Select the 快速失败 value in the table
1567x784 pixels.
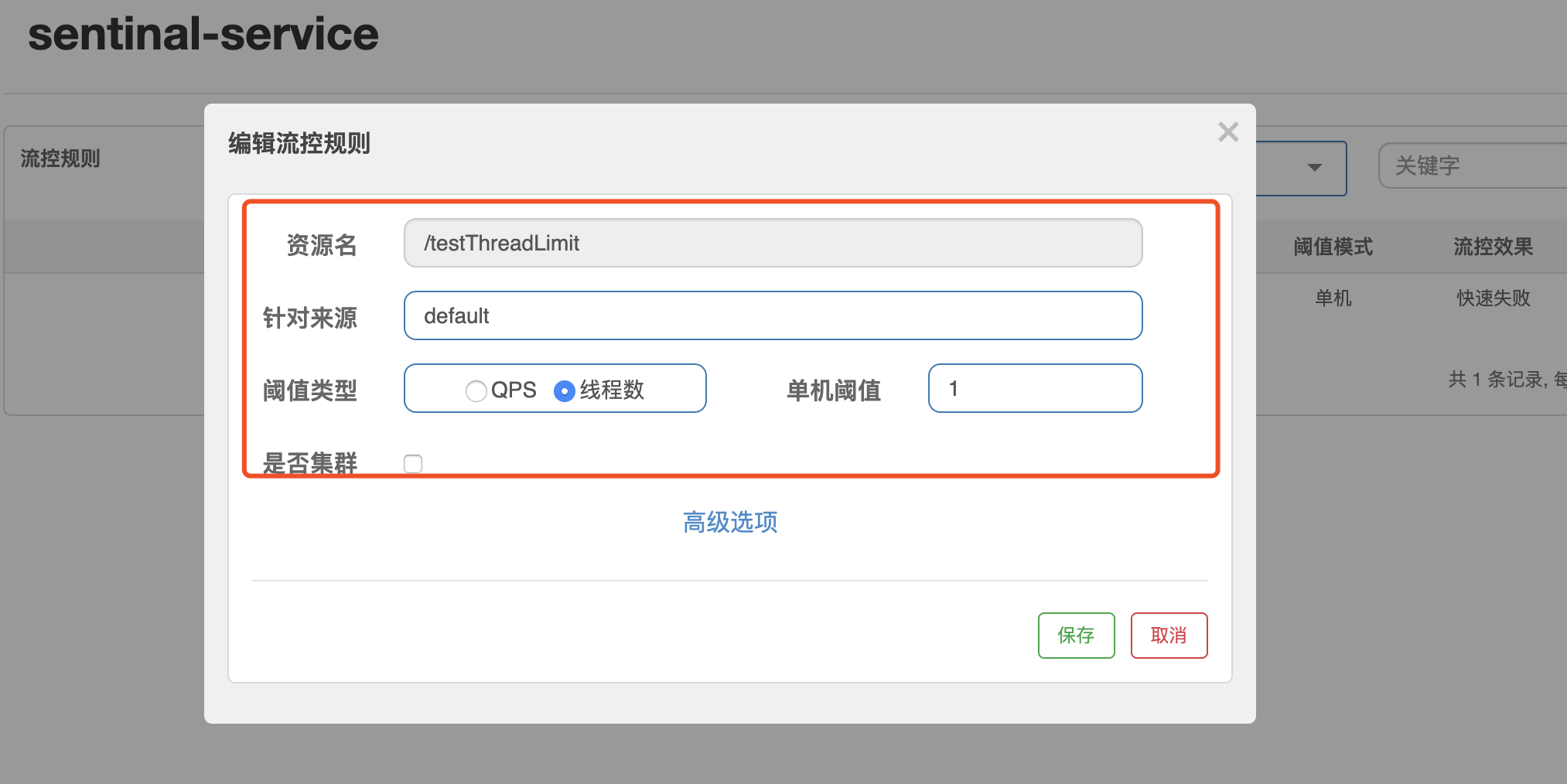(1492, 298)
